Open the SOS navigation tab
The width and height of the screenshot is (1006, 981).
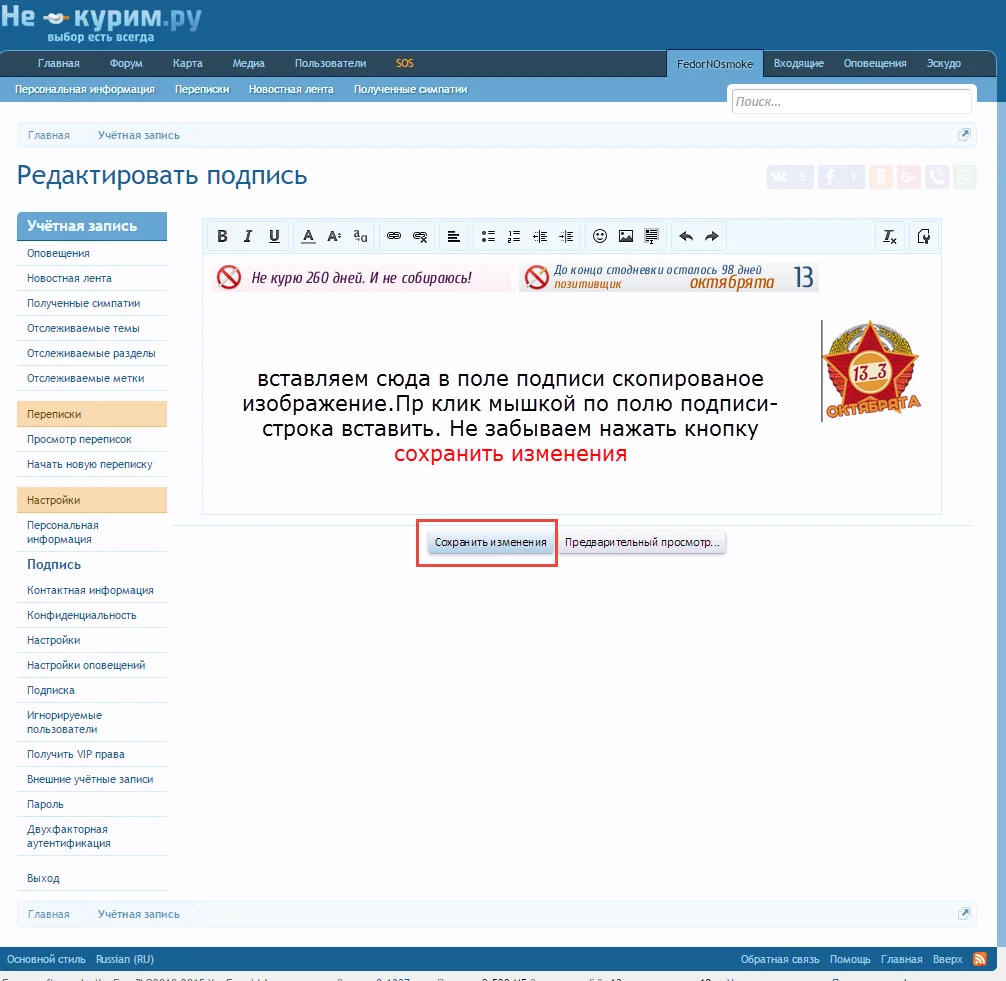(x=404, y=63)
